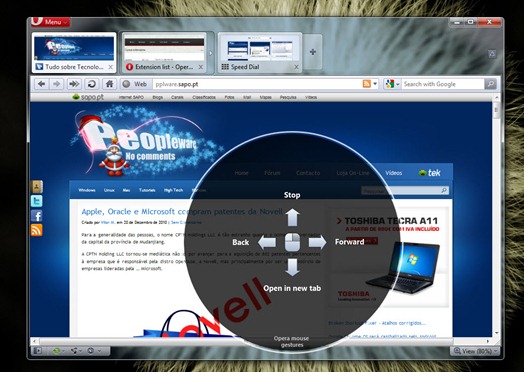This screenshot has height=372, width=524.
Task: Click the sapo.pt logo in the top bar
Action: coord(88,97)
